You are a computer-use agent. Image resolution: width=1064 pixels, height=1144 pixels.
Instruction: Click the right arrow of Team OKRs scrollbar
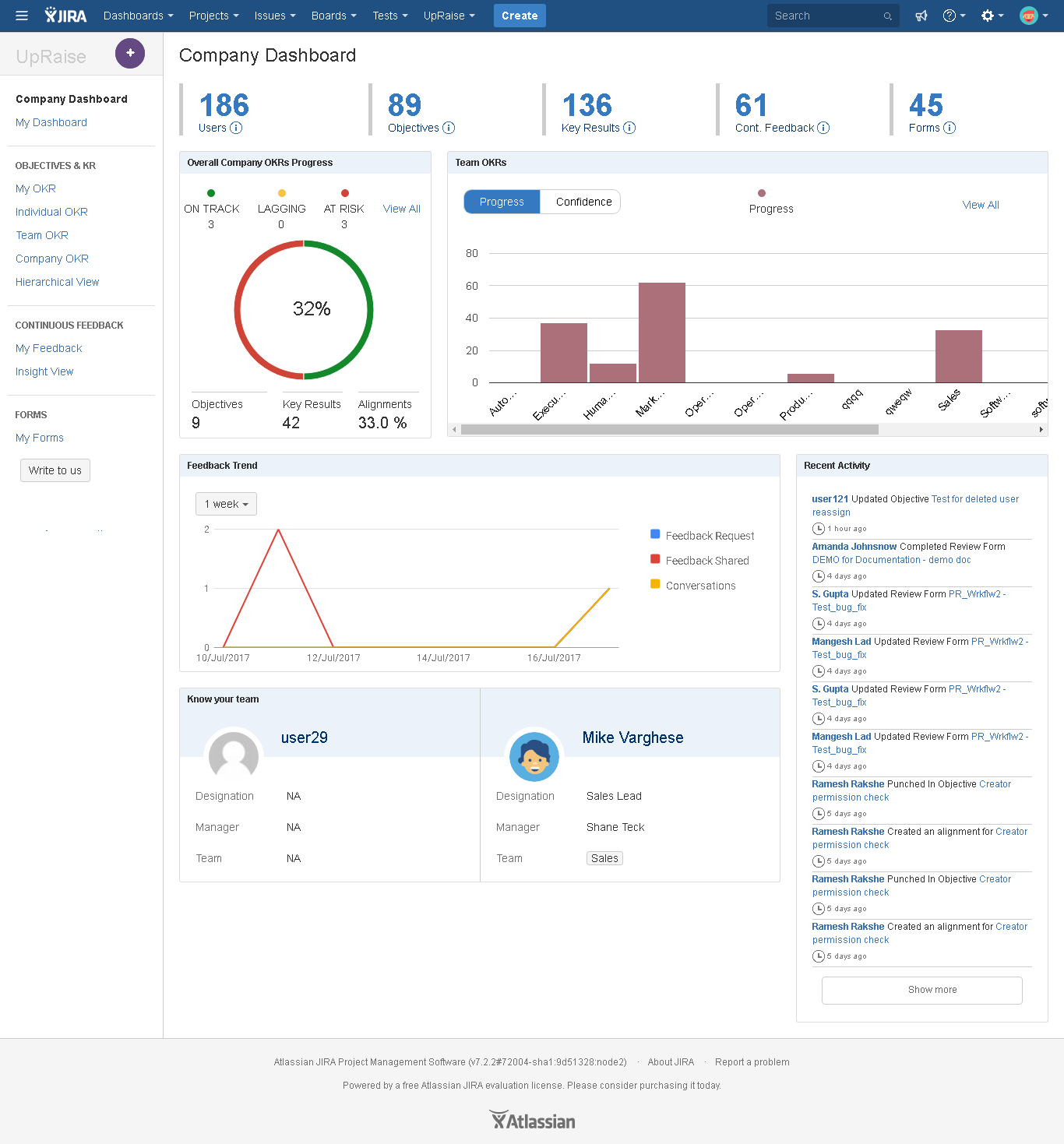click(1041, 430)
